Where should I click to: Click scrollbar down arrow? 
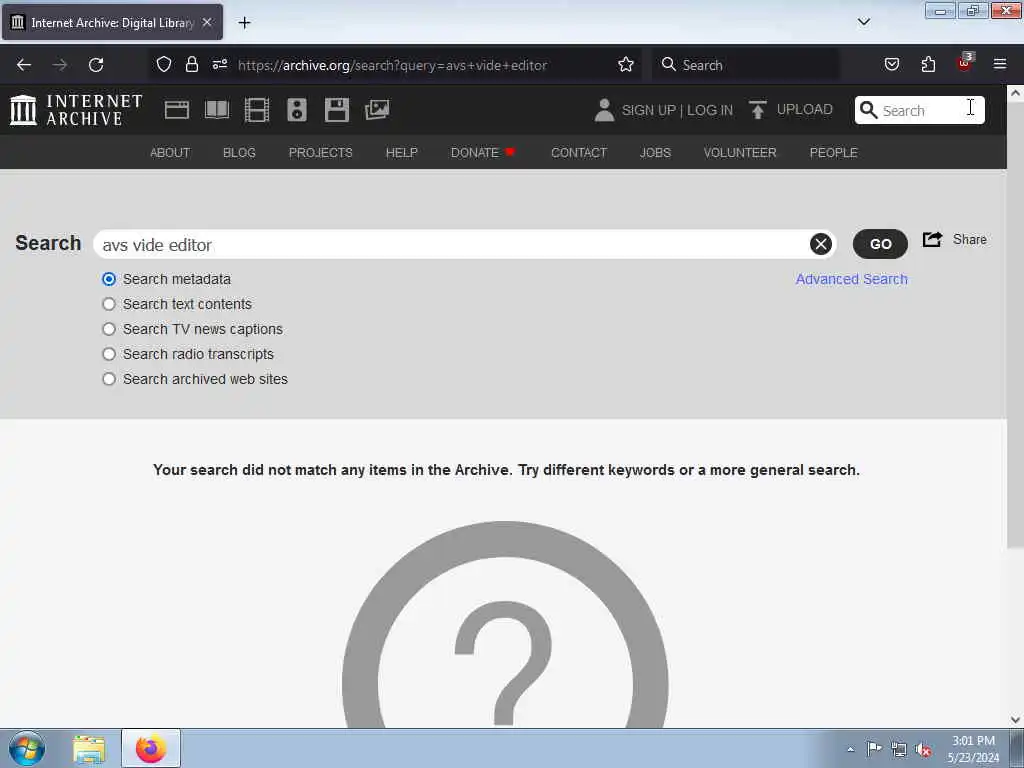[x=1015, y=720]
